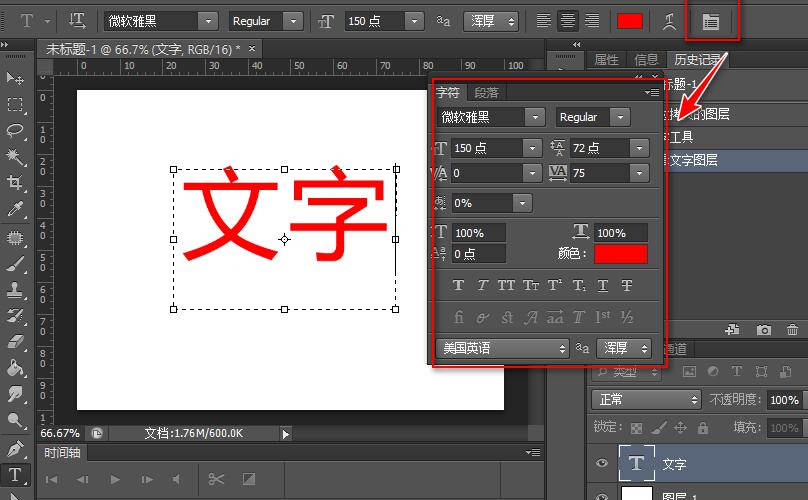The height and width of the screenshot is (500, 808).
Task: Toggle lock all for the layer
Action: pyautogui.click(x=703, y=427)
